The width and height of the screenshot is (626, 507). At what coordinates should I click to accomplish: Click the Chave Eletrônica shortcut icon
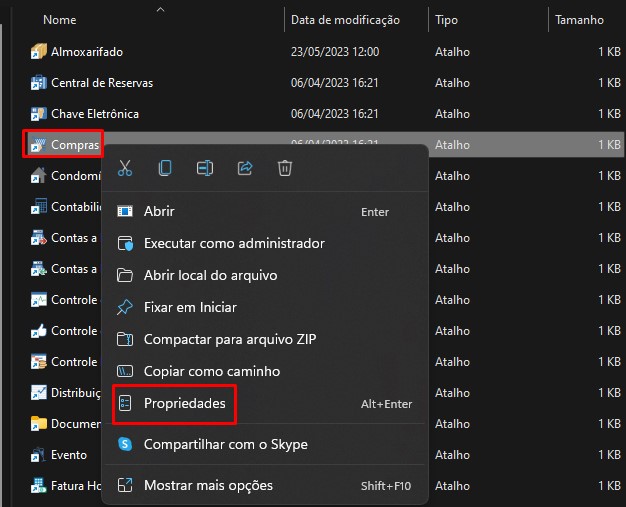(39, 114)
